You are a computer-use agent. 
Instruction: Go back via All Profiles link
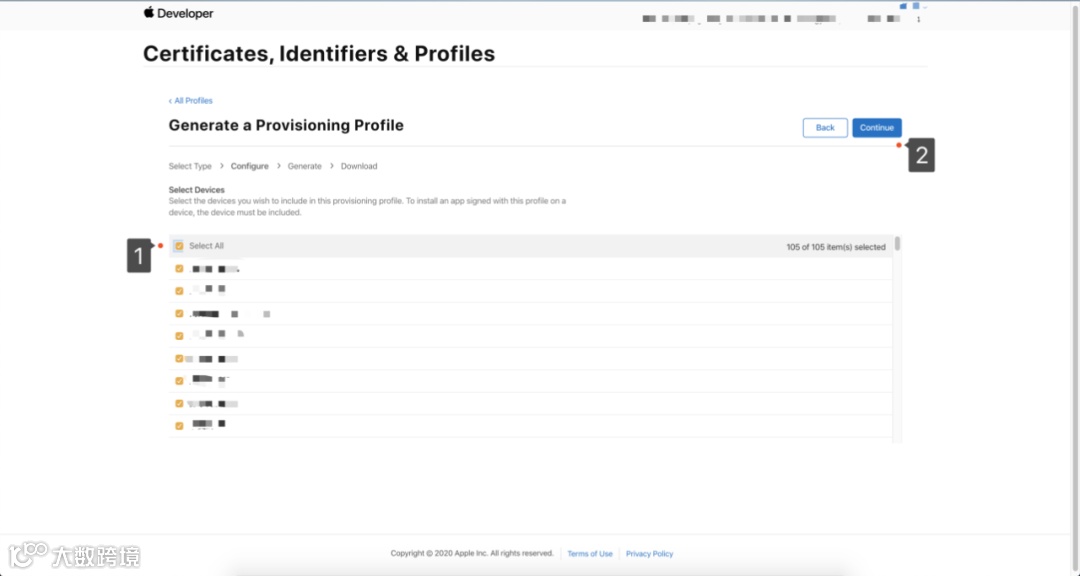point(191,101)
